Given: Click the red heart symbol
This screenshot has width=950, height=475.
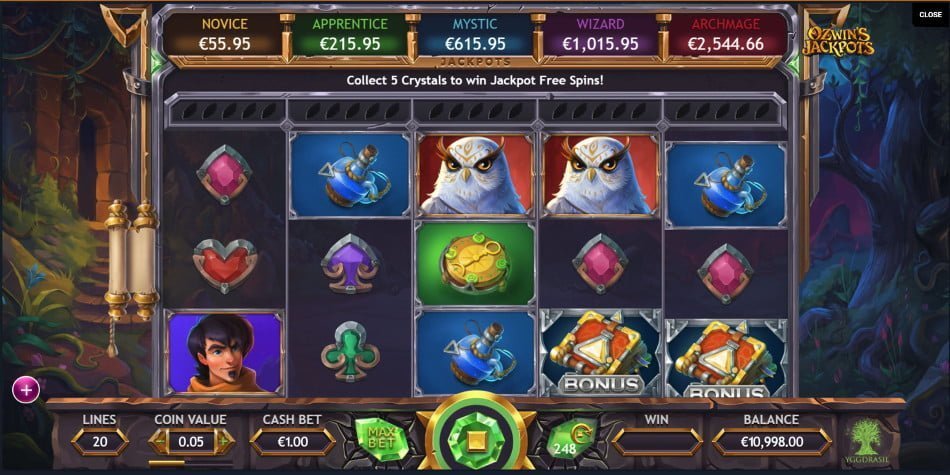Looking at the screenshot, I should 225,265.
